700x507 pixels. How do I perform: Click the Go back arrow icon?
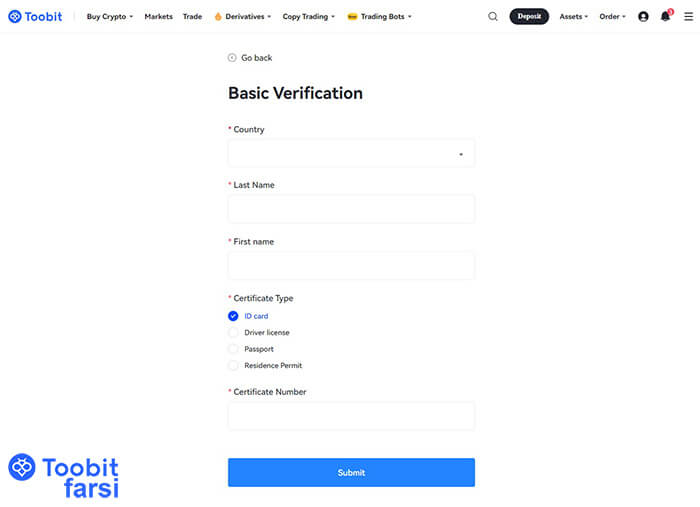click(233, 58)
